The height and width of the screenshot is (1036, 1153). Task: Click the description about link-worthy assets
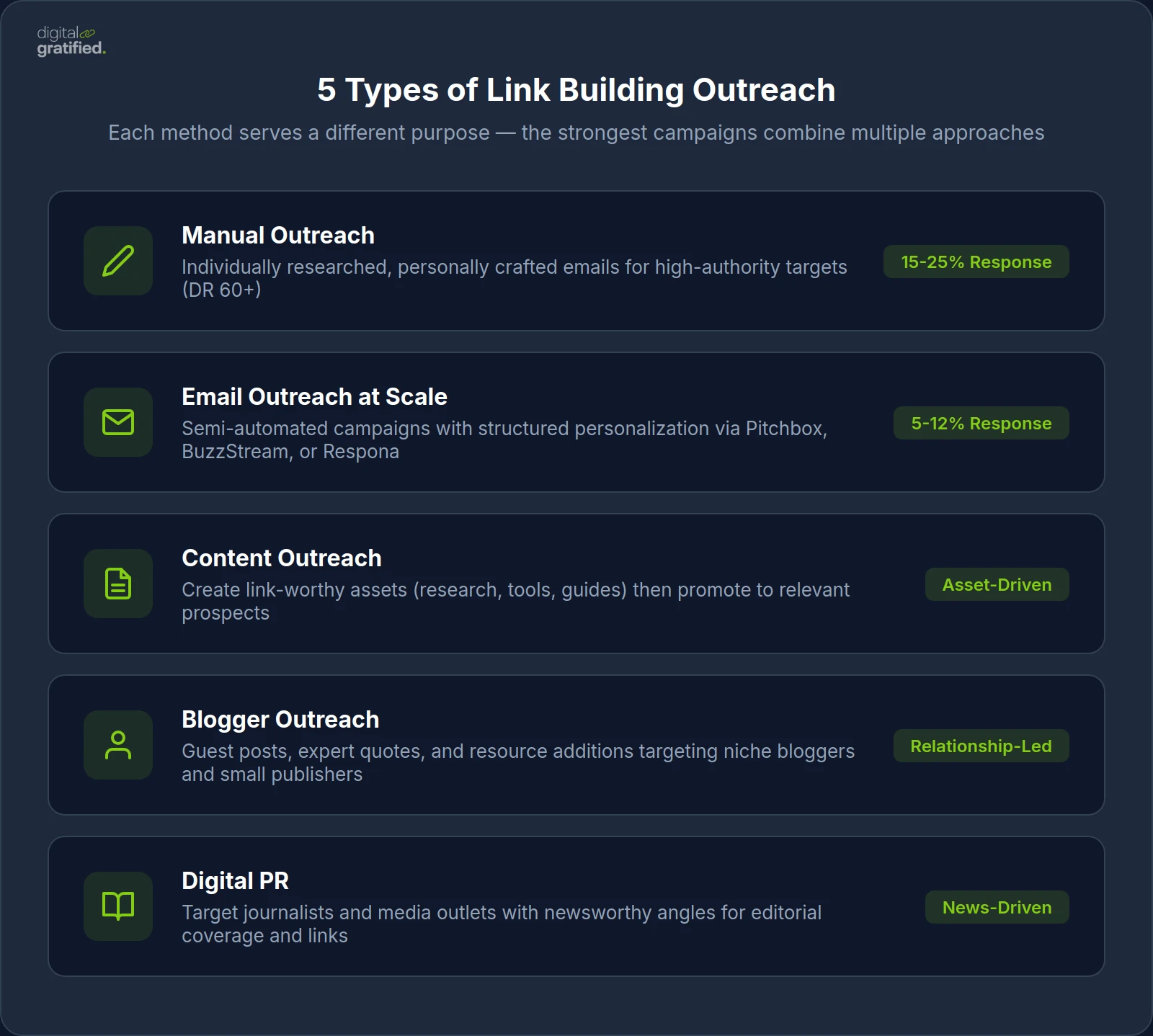point(516,601)
